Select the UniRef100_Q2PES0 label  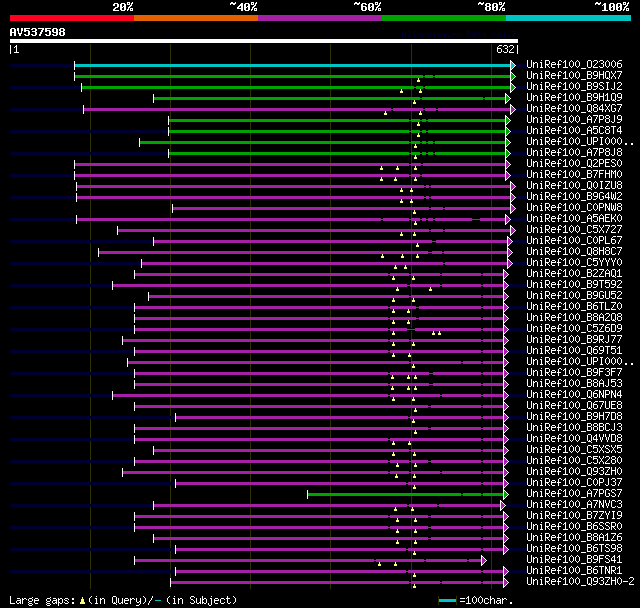click(574, 164)
